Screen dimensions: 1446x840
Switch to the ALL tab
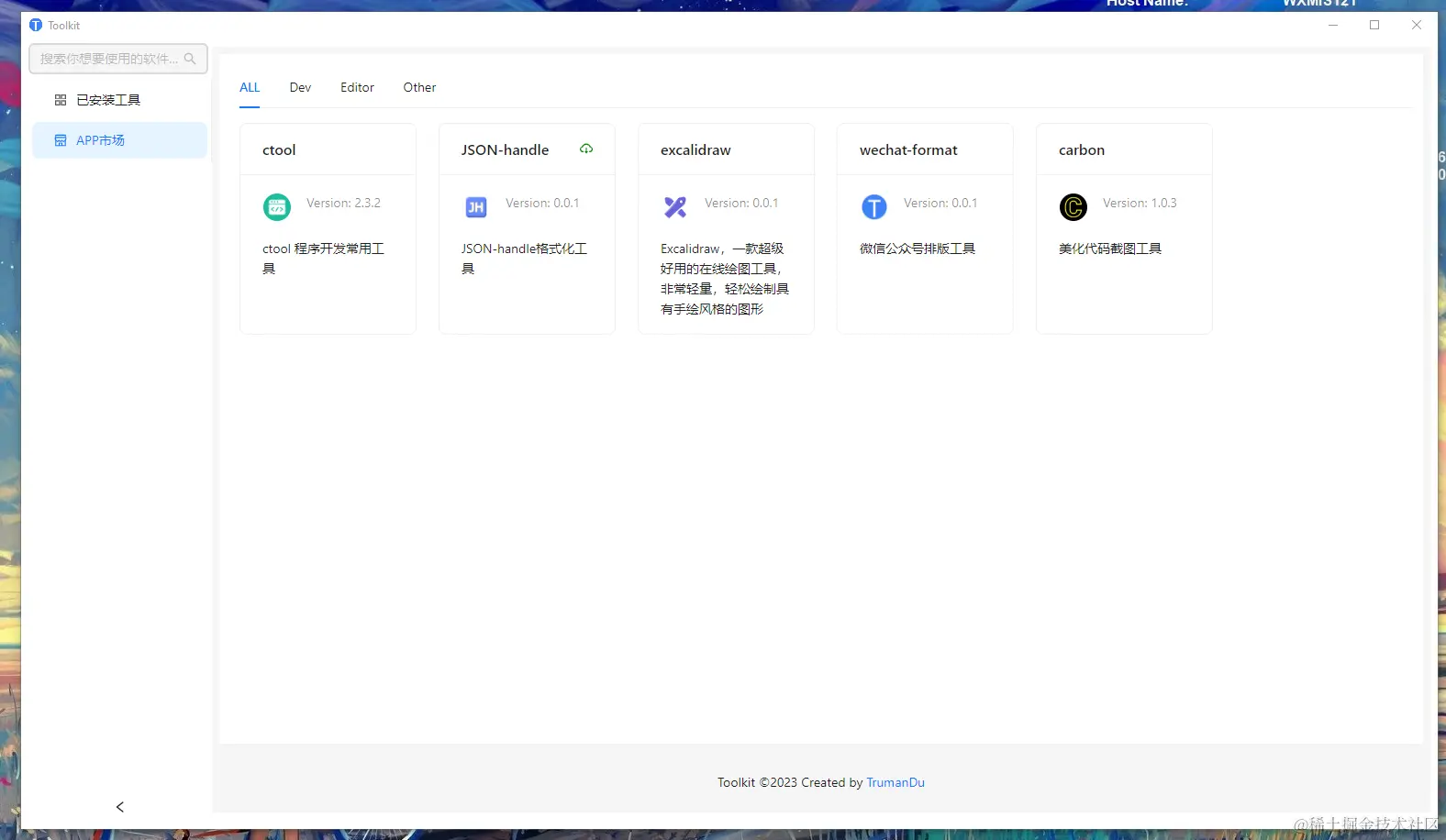[250, 88]
